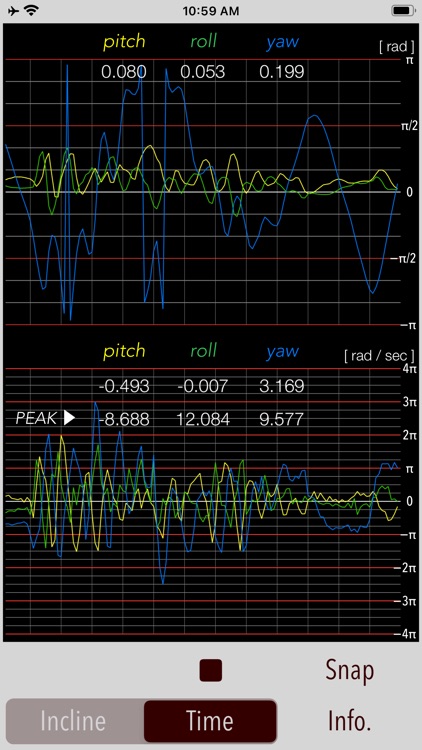Tap the −π/2 axis label
Viewport: 422px width, 750px height.
coord(401,259)
